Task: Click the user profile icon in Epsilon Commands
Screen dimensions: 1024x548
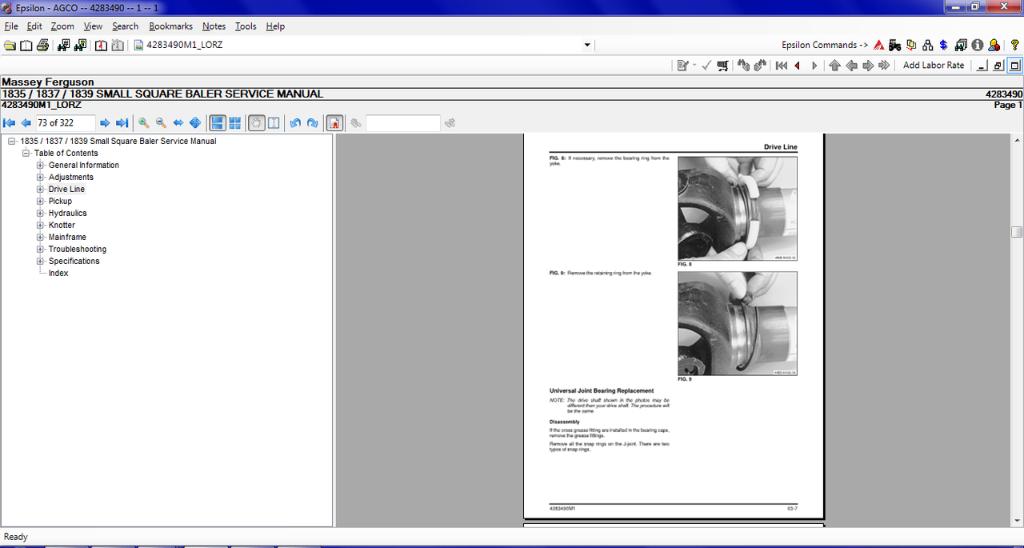Action: [994, 45]
